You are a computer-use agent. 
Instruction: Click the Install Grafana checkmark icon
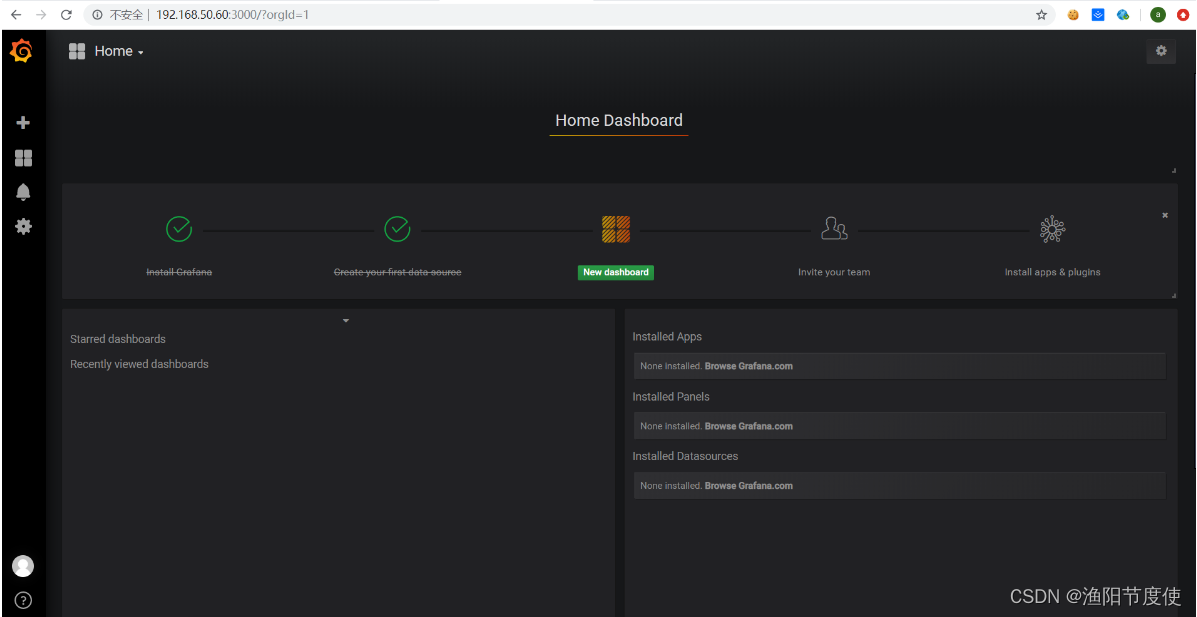(x=179, y=228)
